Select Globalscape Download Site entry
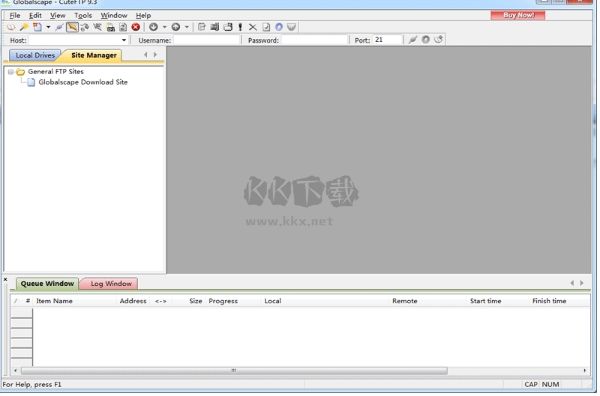600x396 pixels. (x=83, y=83)
